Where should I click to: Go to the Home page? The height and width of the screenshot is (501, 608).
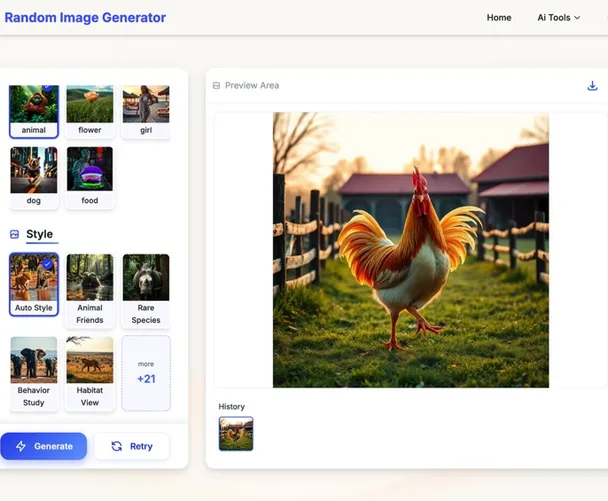pos(499,18)
